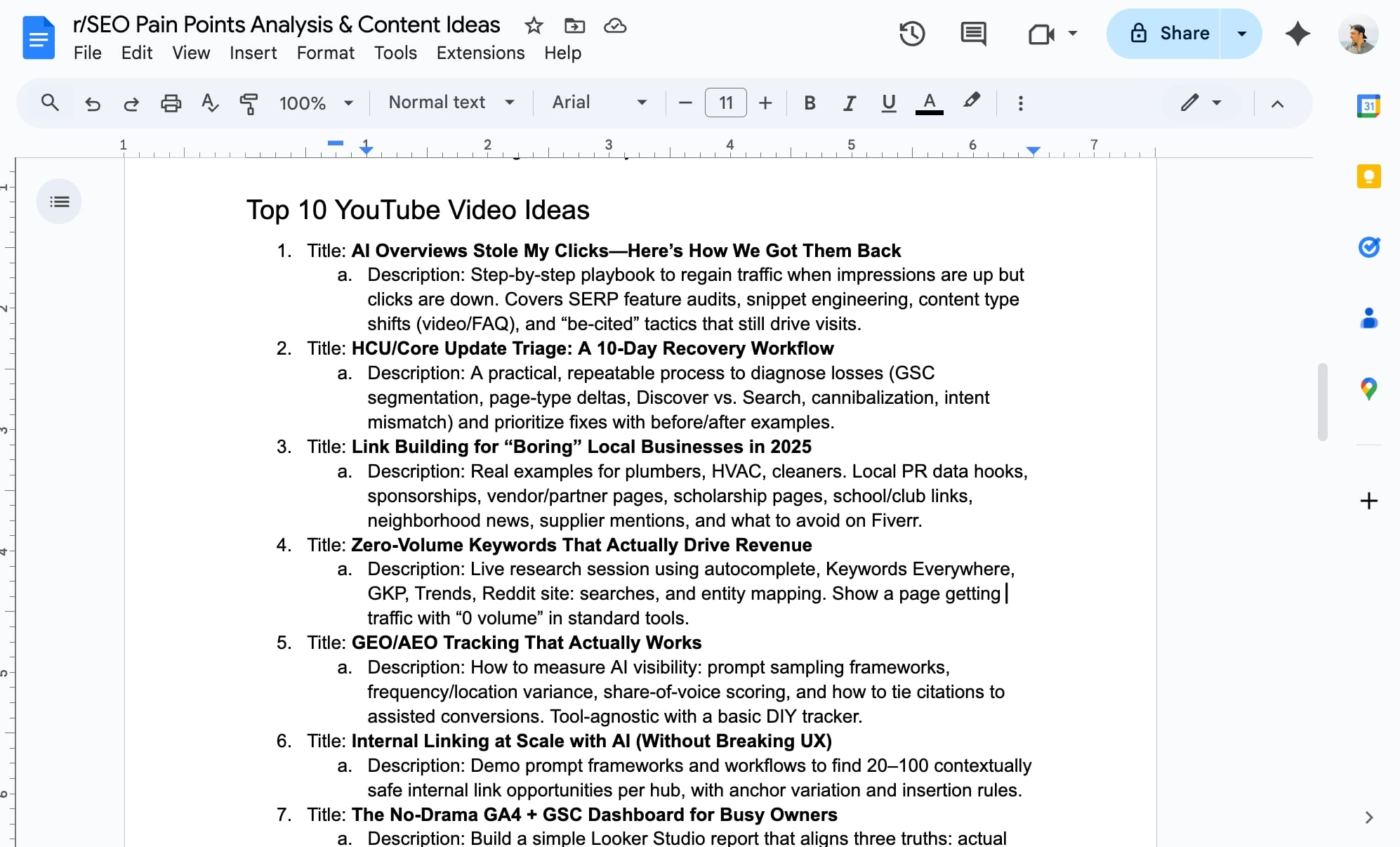Open the text color picker
The height and width of the screenshot is (847, 1400).
click(929, 103)
